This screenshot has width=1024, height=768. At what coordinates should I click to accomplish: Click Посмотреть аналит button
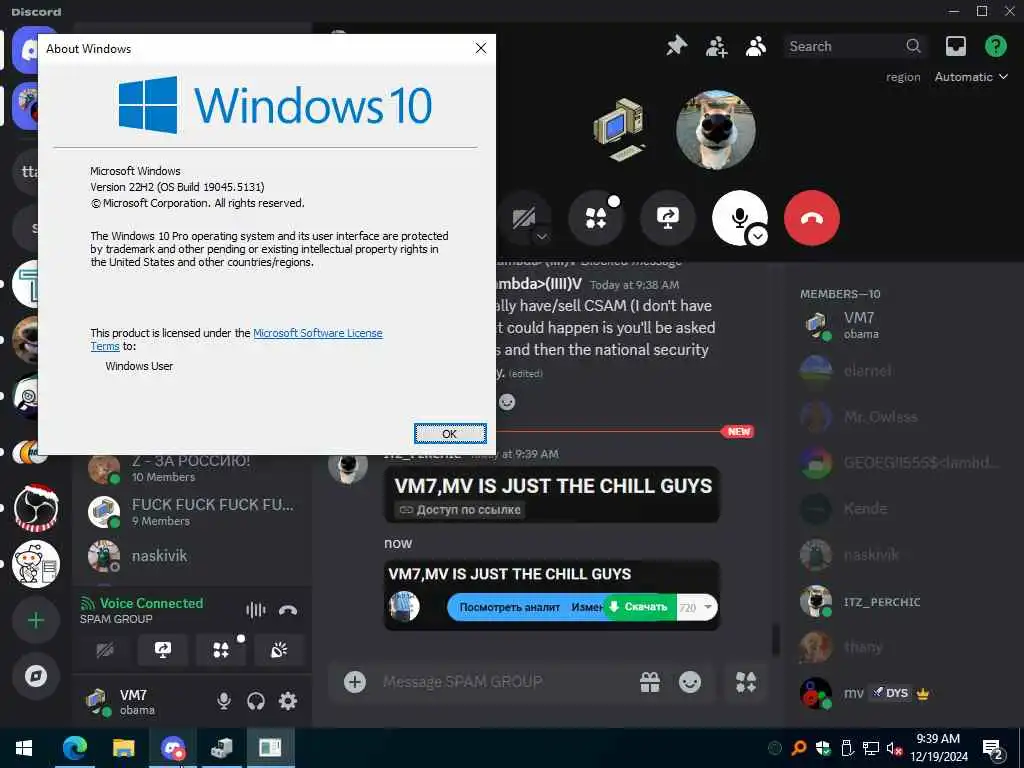(x=509, y=607)
